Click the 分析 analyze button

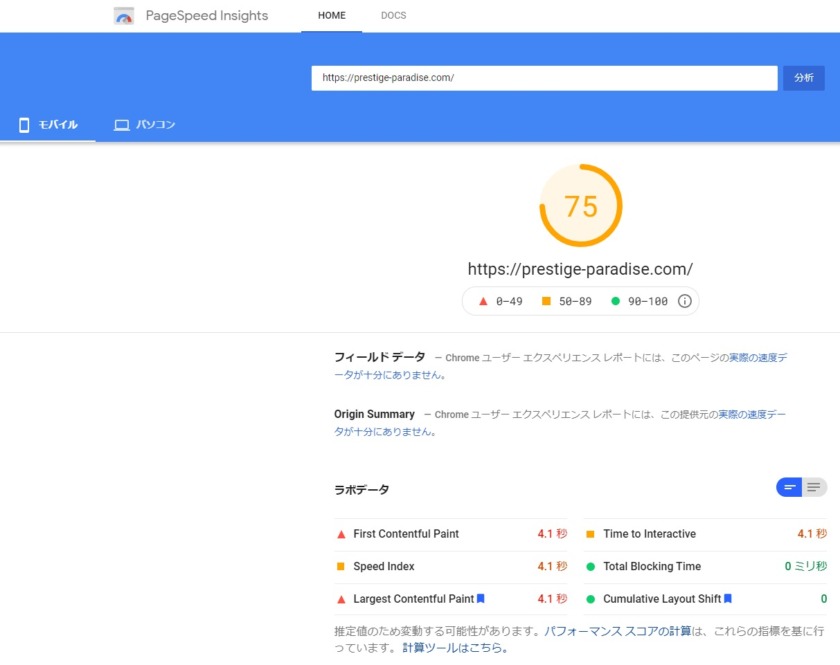804,78
